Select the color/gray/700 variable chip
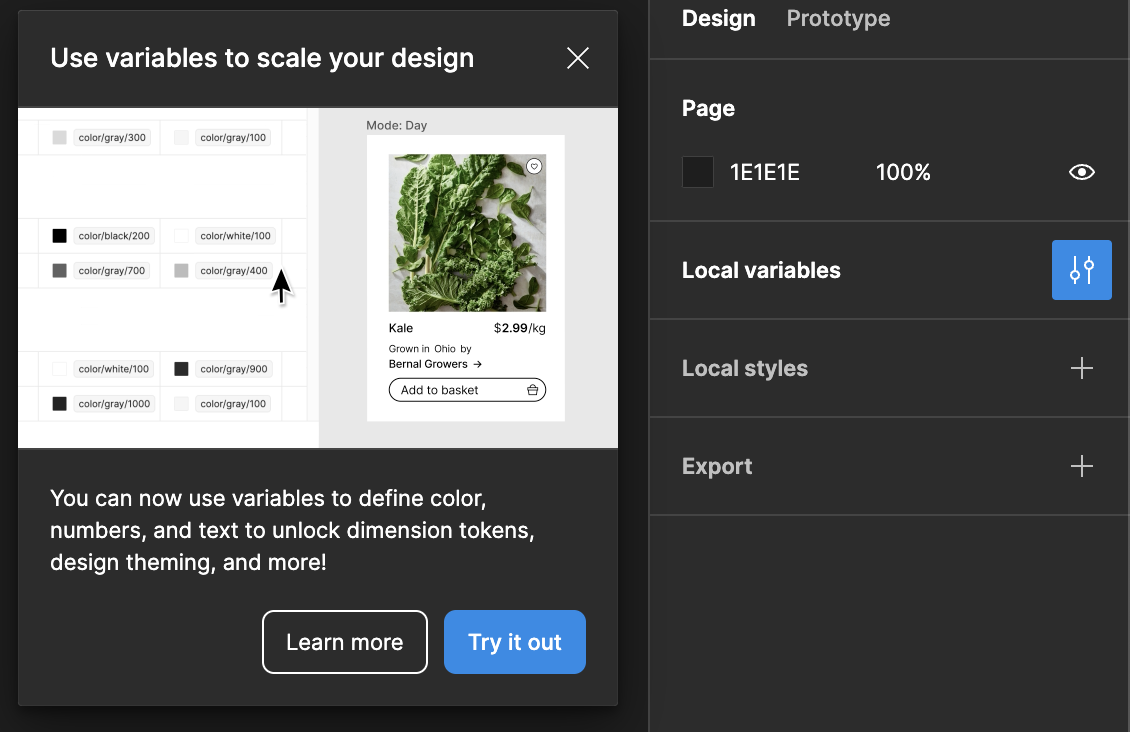The height and width of the screenshot is (732, 1130). click(111, 271)
